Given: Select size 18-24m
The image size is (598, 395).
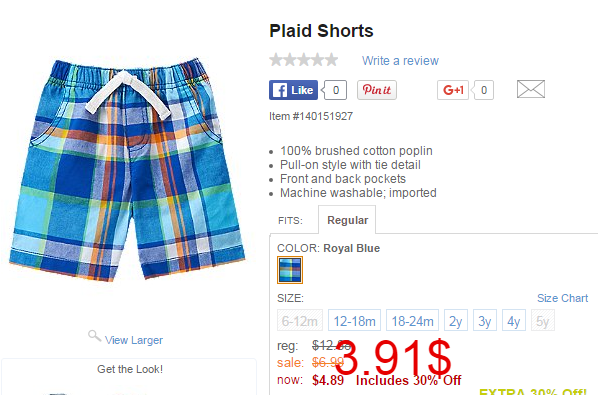Looking at the screenshot, I should pos(412,320).
